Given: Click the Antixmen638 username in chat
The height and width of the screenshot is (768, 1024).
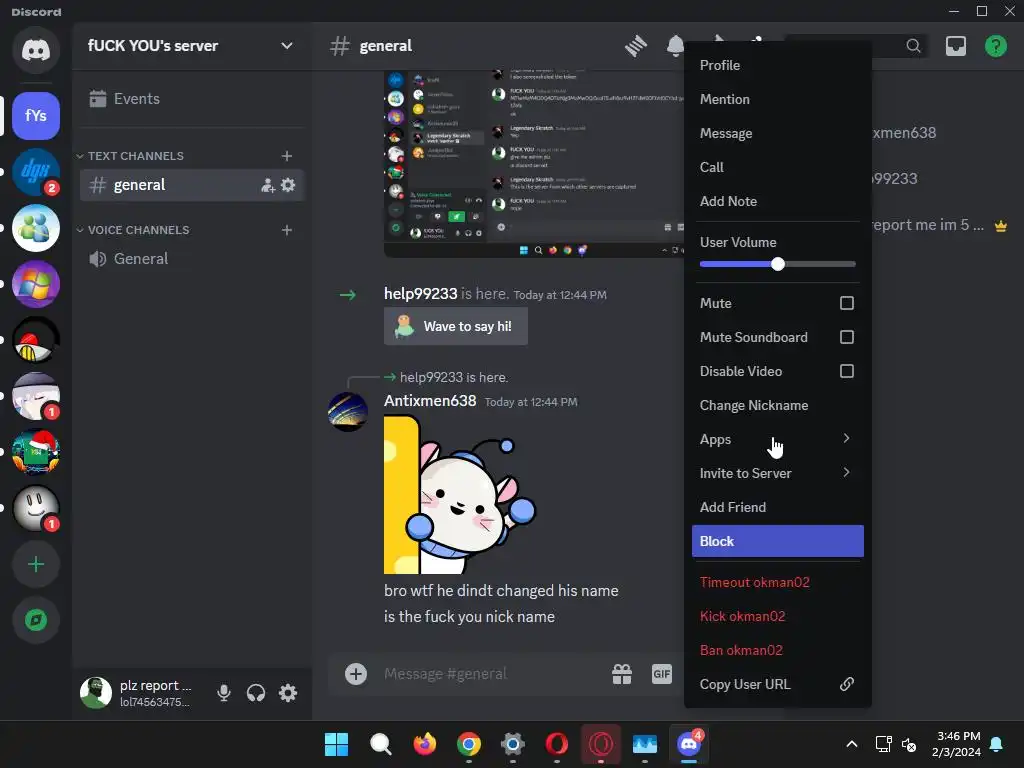Looking at the screenshot, I should pos(430,401).
